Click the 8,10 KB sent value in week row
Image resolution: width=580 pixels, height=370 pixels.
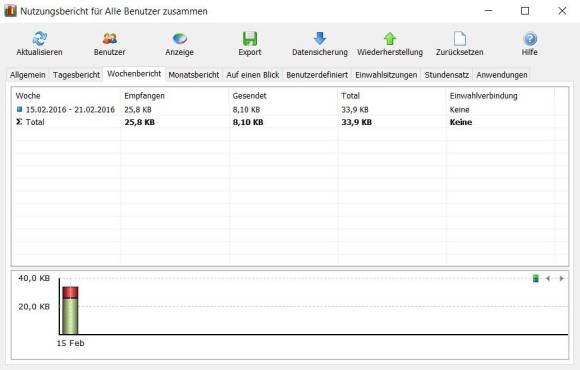pos(246,110)
